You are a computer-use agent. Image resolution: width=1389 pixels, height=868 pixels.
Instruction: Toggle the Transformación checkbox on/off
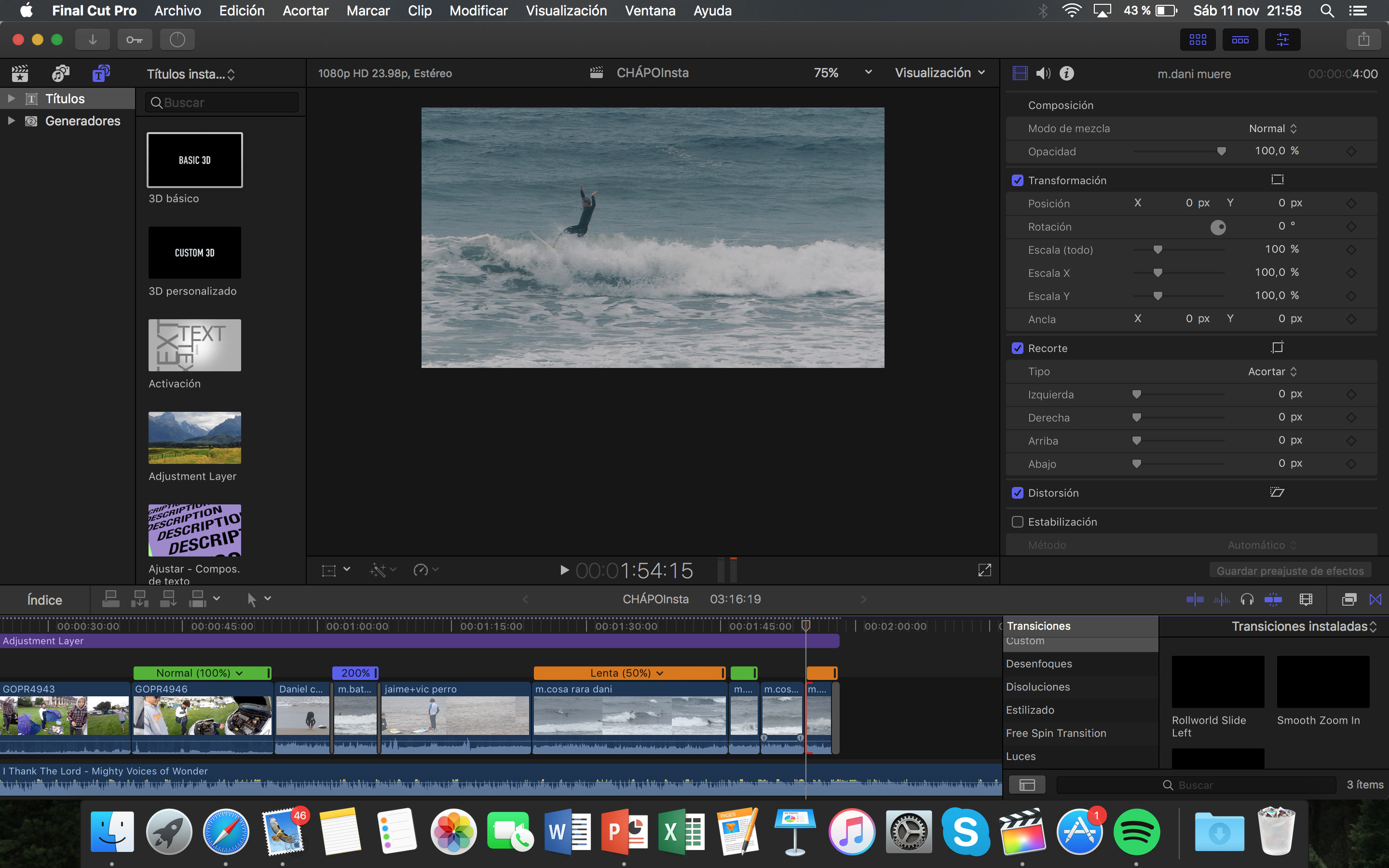tap(1016, 180)
